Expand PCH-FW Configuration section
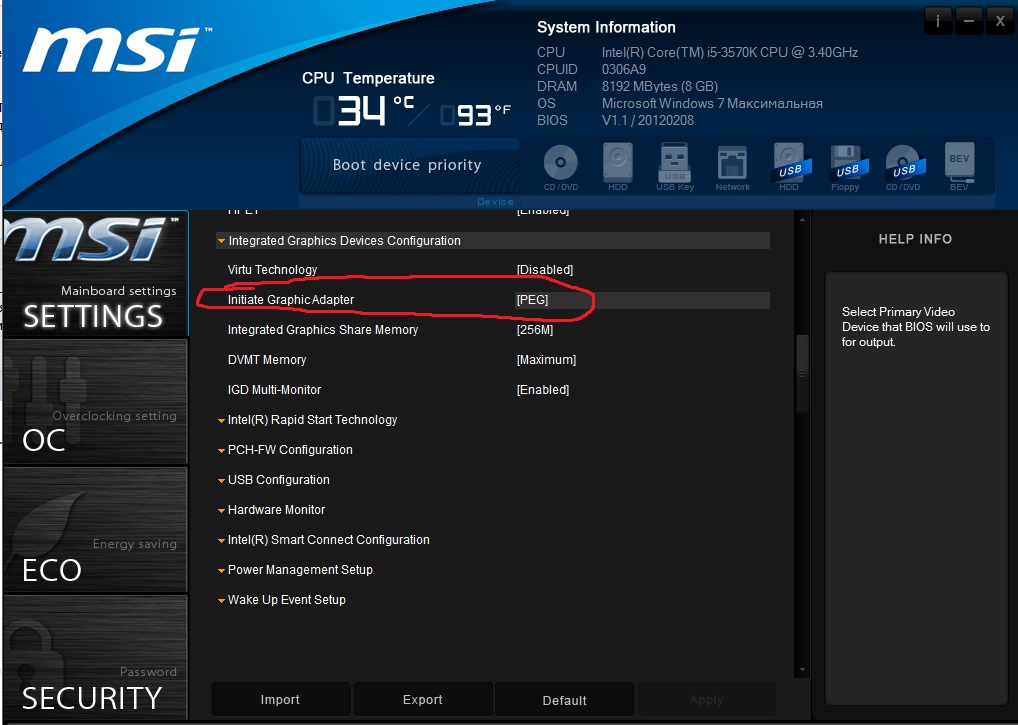The height and width of the screenshot is (725, 1018). point(285,450)
